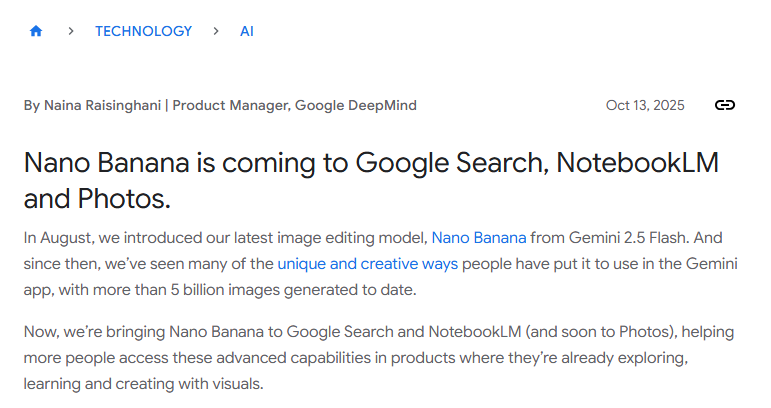Screen dimensions: 771x408
Task: Click "Product Manager, Google DeepMind" byline text
Action: pos(294,106)
